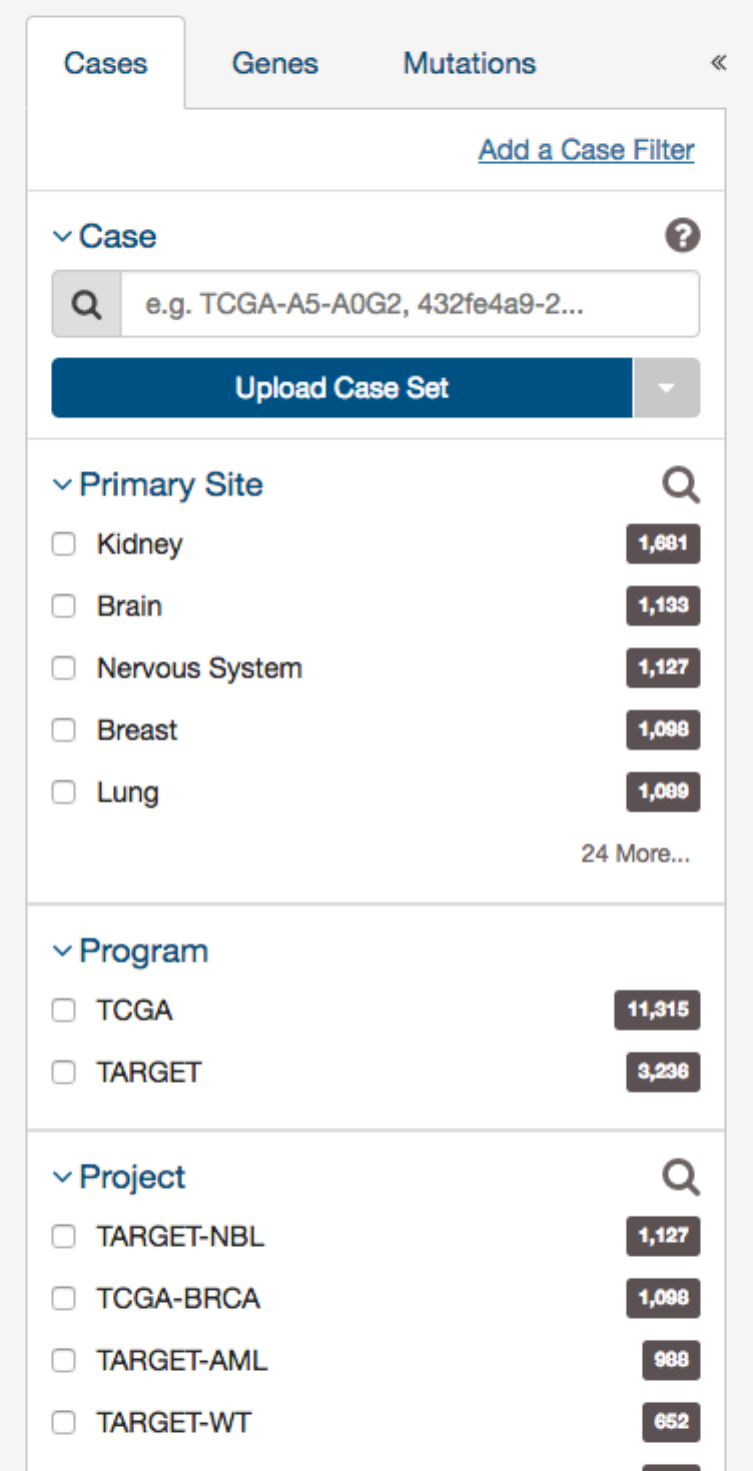
Task: Collapse the Case section chevron
Action: (63, 237)
